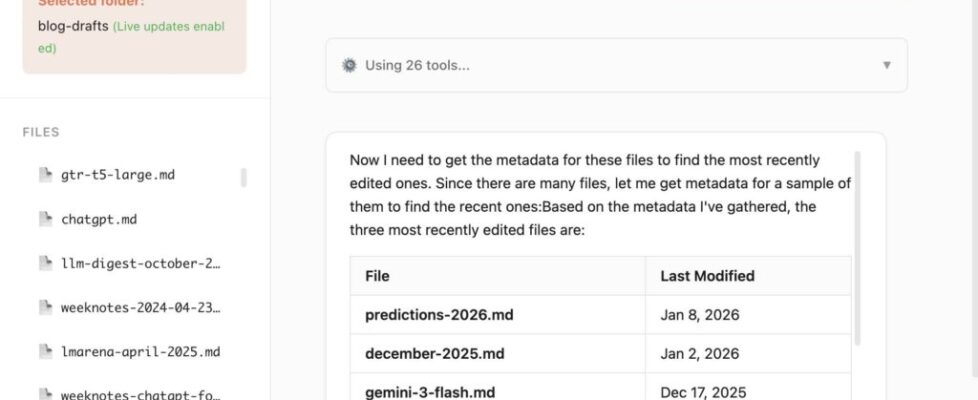Viewport: 978px width, 400px height.
Task: Click the files list scrollbar
Action: click(244, 178)
